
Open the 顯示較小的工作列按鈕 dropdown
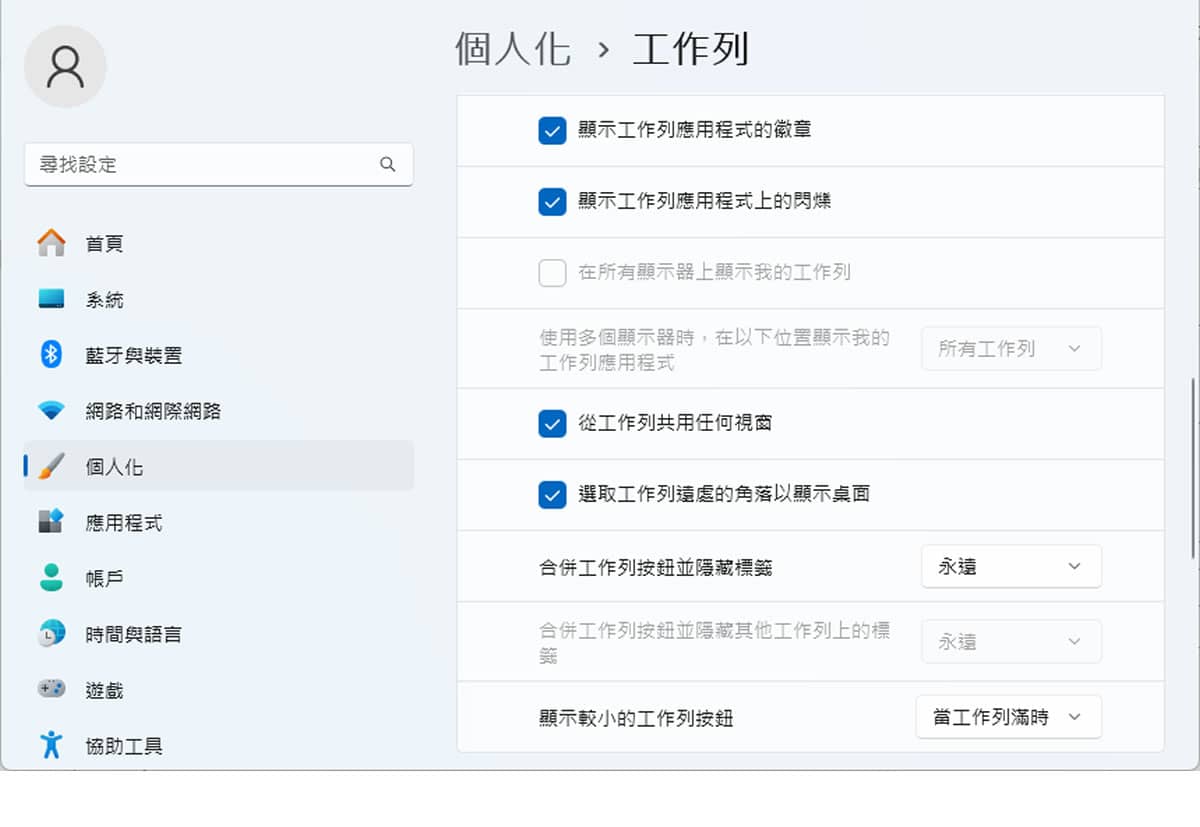pyautogui.click(x=1008, y=718)
